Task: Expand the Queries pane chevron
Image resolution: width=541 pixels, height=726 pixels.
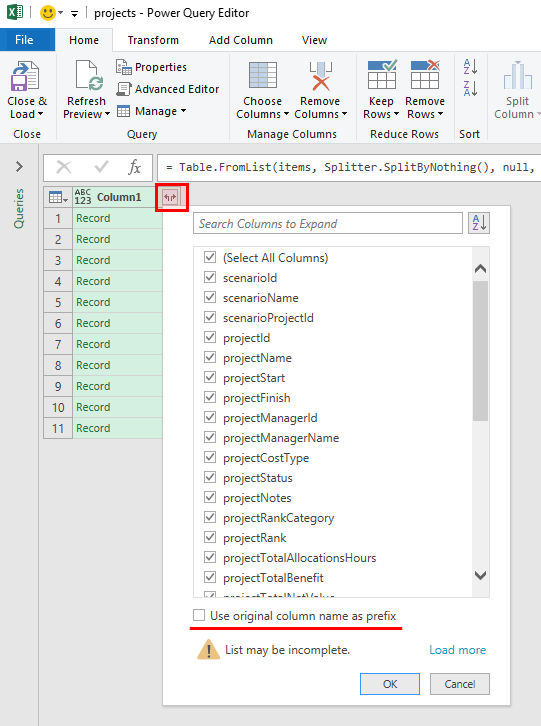Action: (19, 167)
